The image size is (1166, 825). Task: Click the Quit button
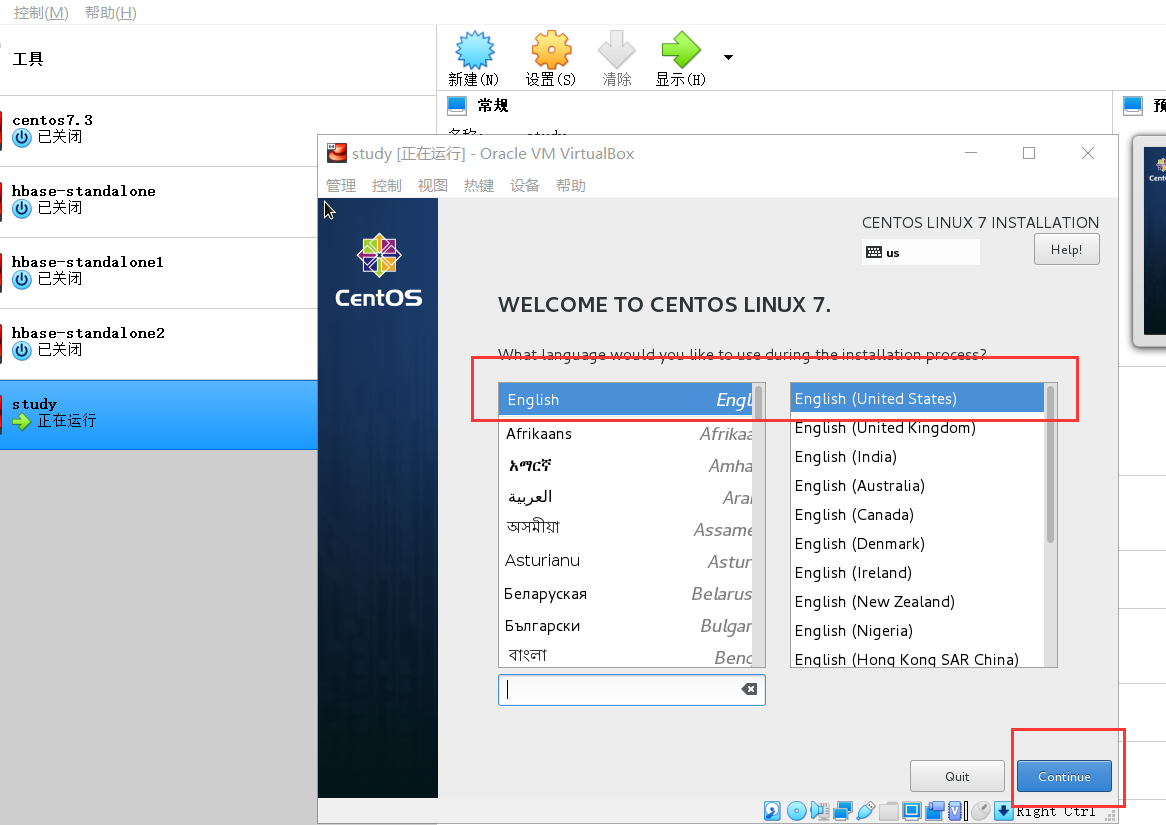click(x=957, y=776)
